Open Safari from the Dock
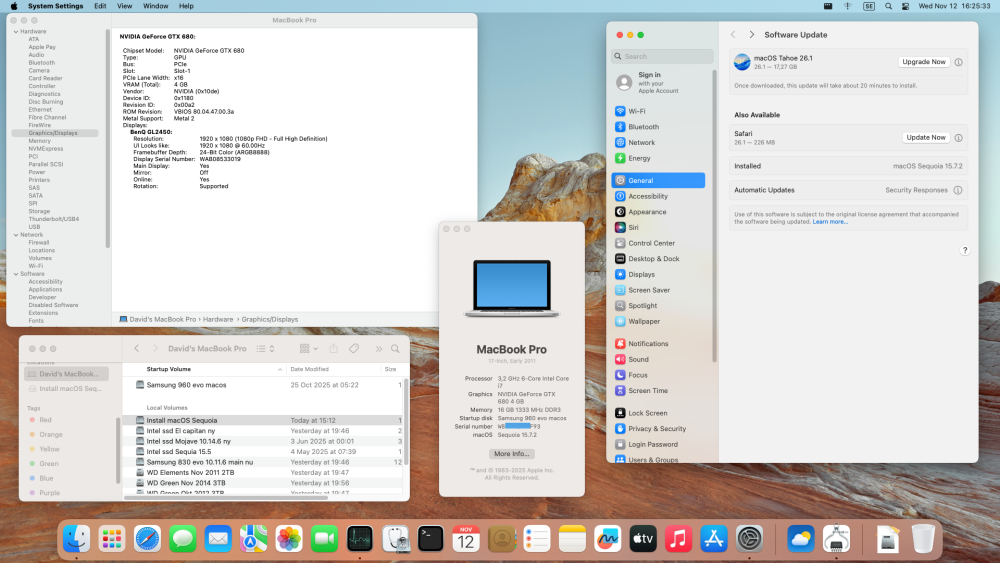The image size is (1000, 563). click(147, 539)
